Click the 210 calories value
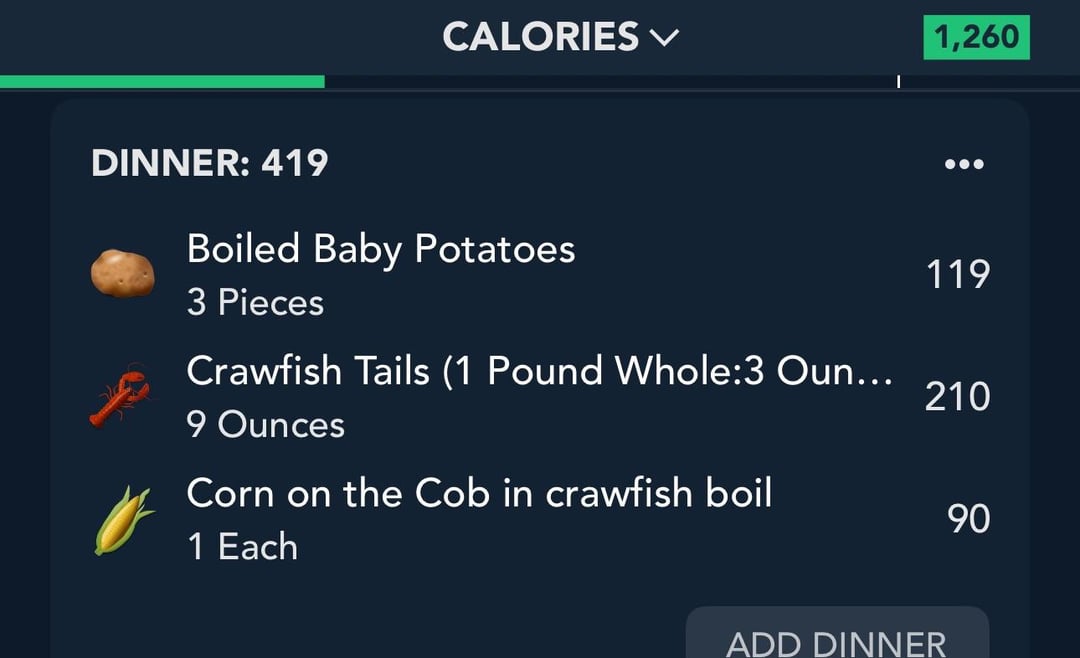Screen dimensions: 1080x658 click(x=957, y=397)
